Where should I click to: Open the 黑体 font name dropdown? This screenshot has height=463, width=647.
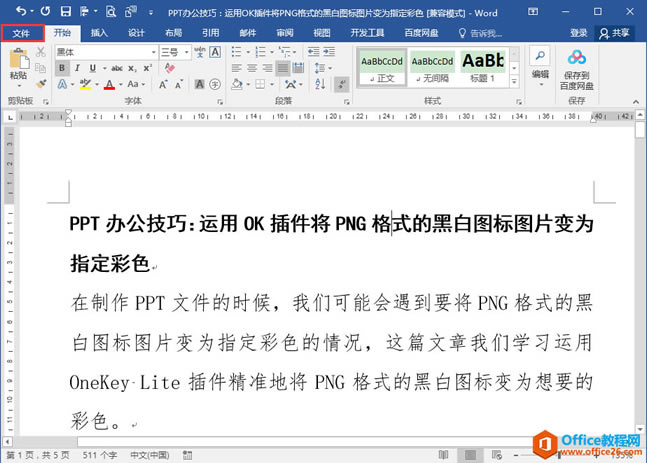point(153,52)
